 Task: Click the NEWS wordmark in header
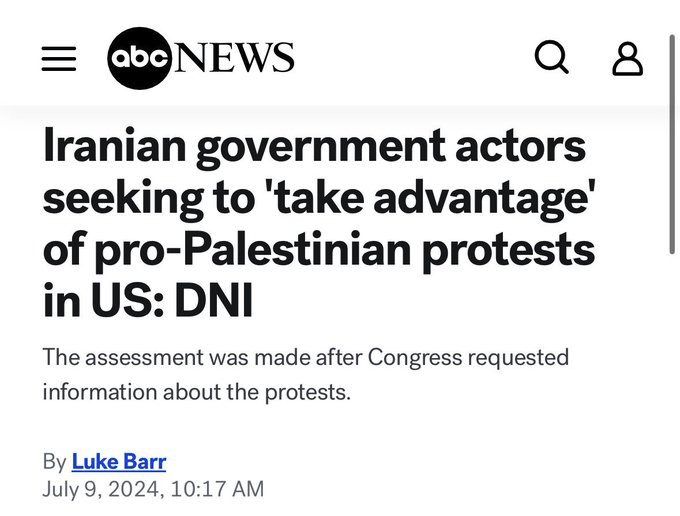click(x=235, y=58)
